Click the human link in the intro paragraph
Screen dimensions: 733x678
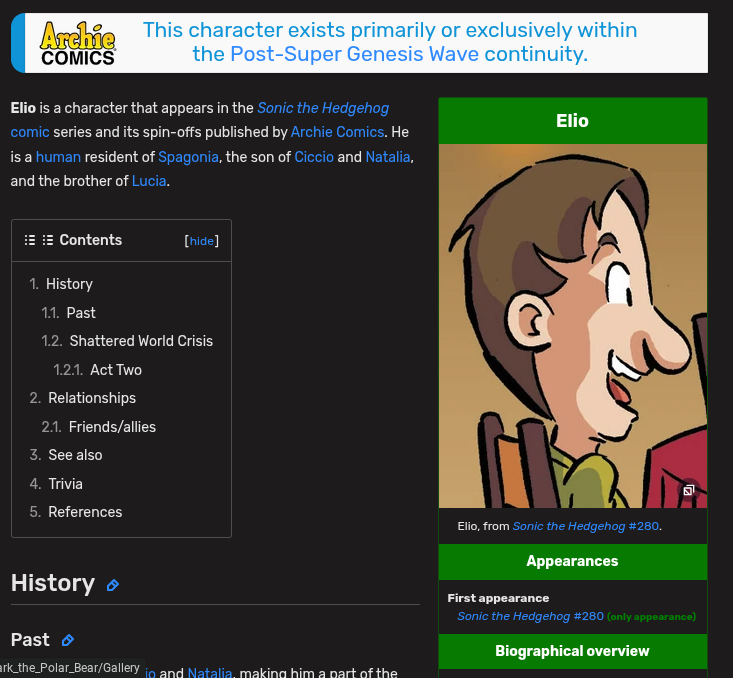(58, 157)
